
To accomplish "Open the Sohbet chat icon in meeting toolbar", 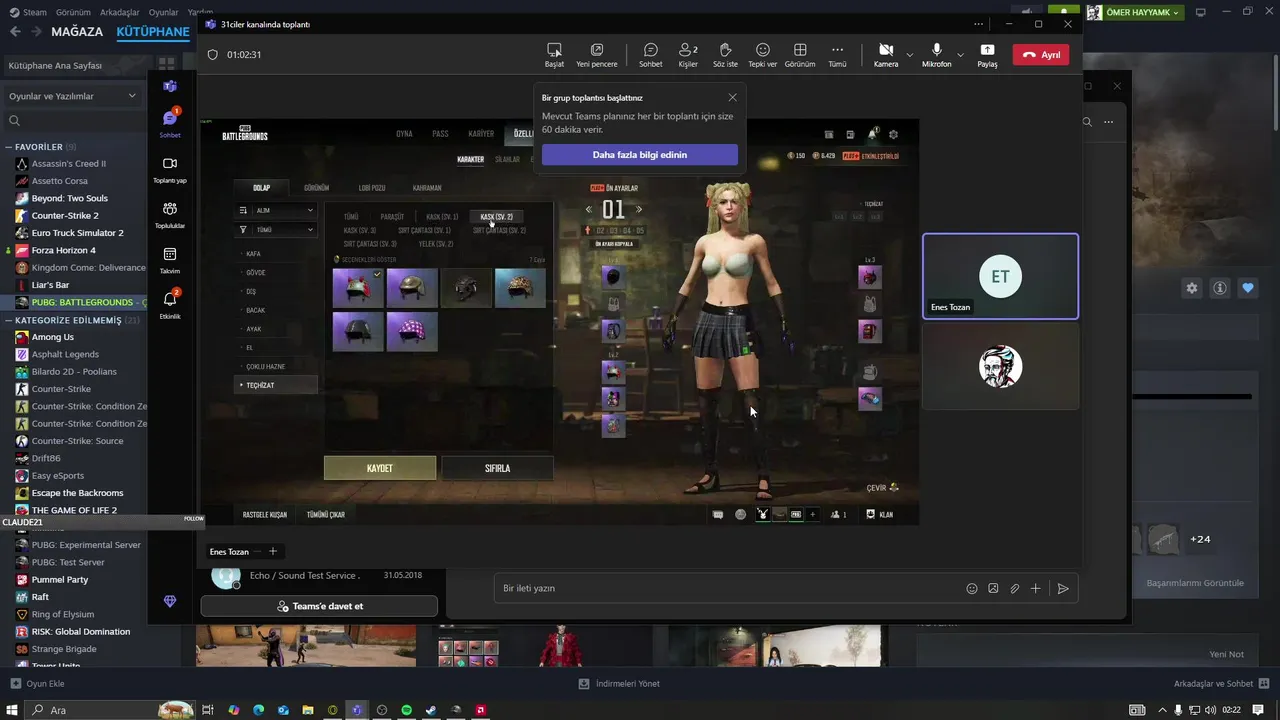I will [x=650, y=55].
